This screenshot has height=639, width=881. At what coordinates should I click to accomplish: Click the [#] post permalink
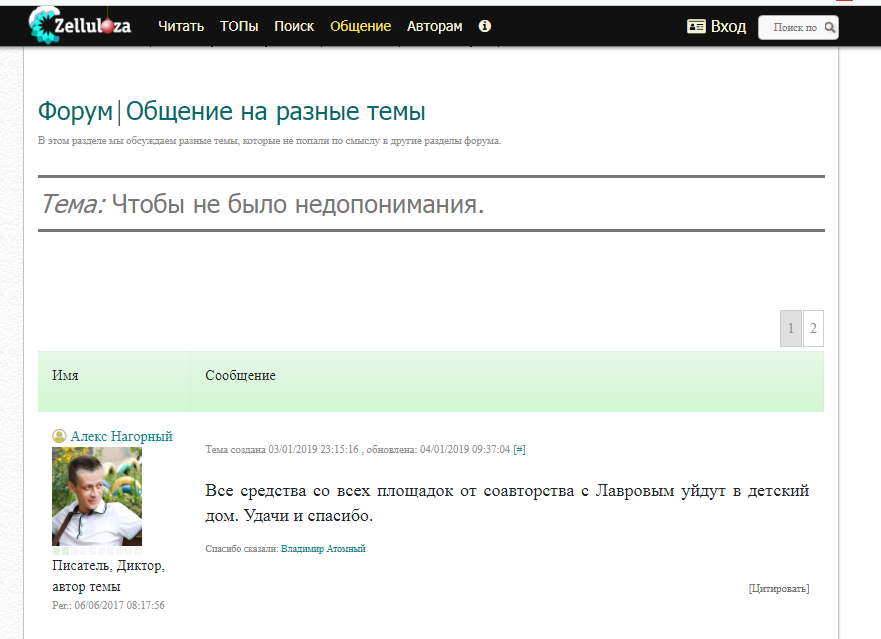click(x=519, y=449)
